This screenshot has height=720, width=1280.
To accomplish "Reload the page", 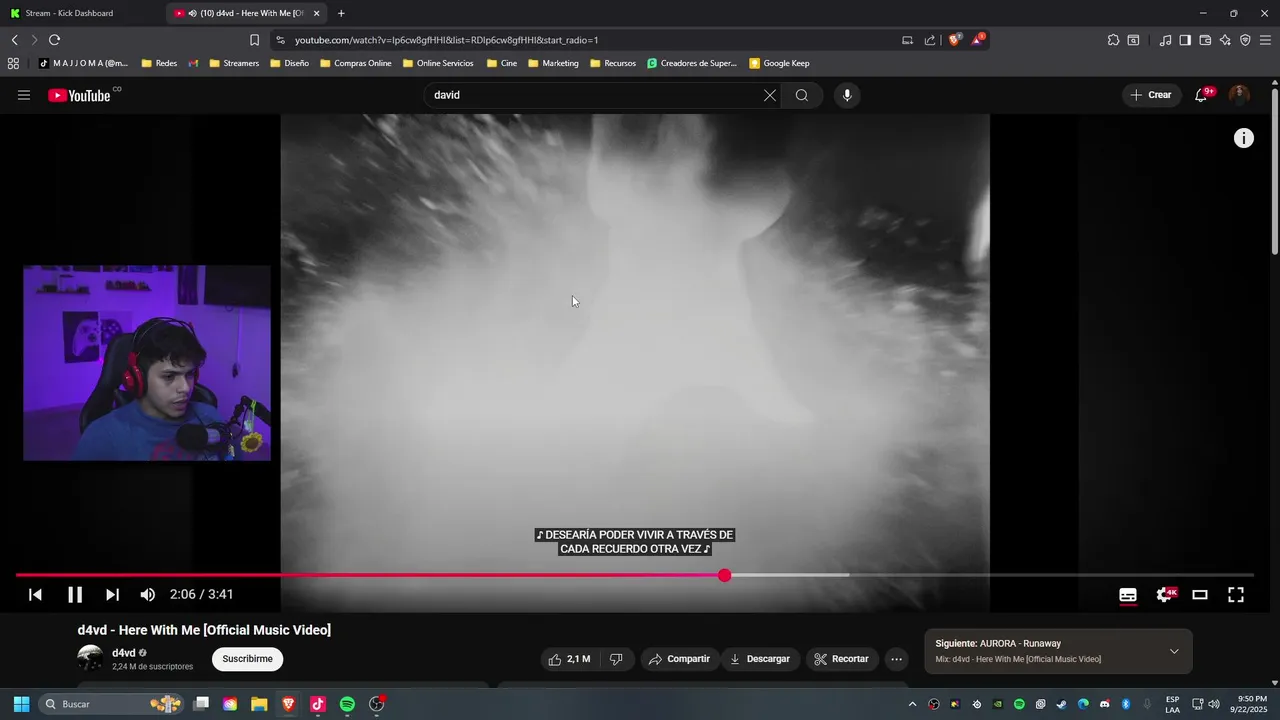I will (x=54, y=40).
